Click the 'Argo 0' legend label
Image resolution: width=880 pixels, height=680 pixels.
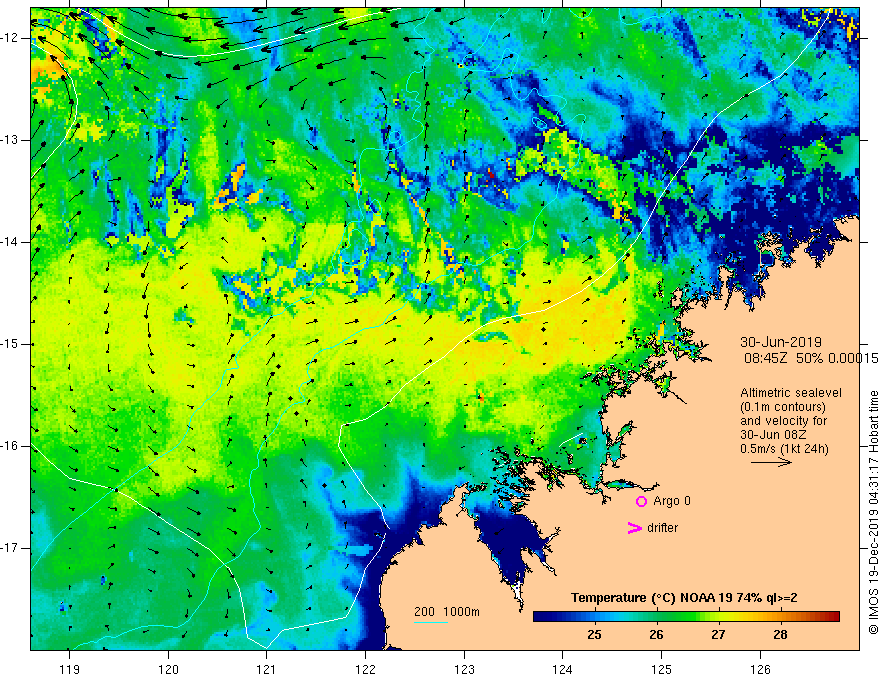tap(672, 501)
